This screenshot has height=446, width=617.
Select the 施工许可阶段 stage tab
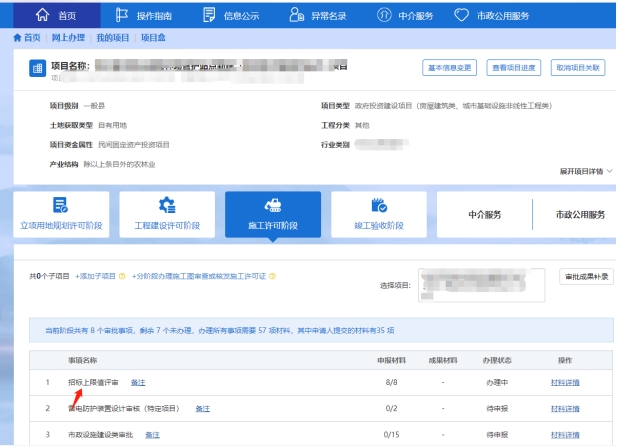coord(273,214)
